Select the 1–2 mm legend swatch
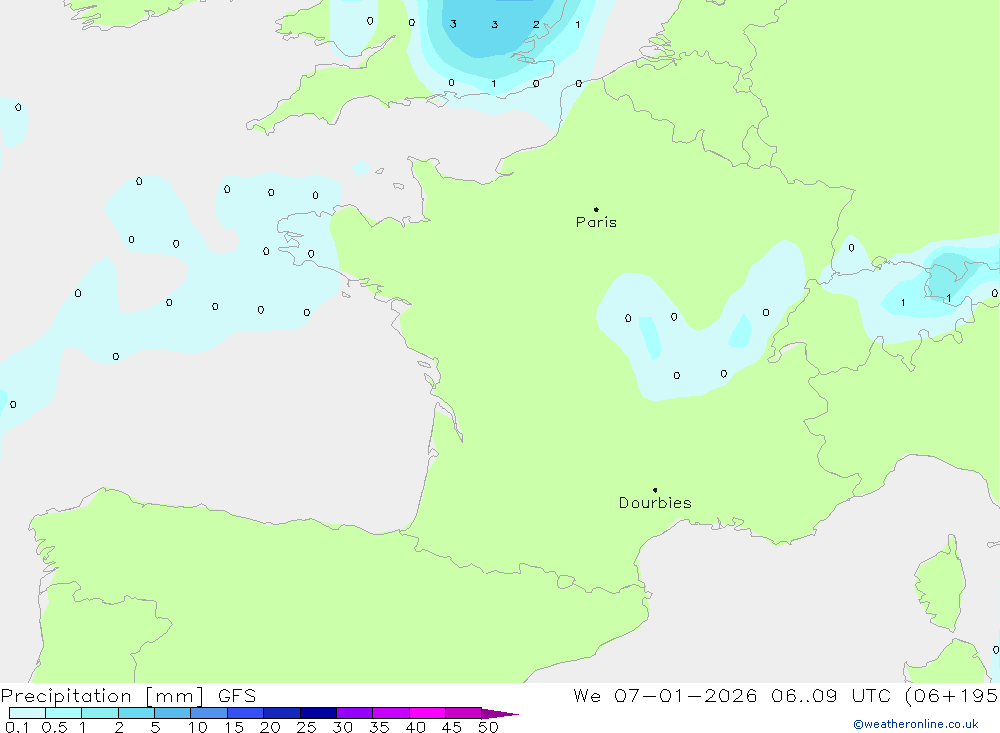This screenshot has width=1000, height=733. (x=100, y=713)
